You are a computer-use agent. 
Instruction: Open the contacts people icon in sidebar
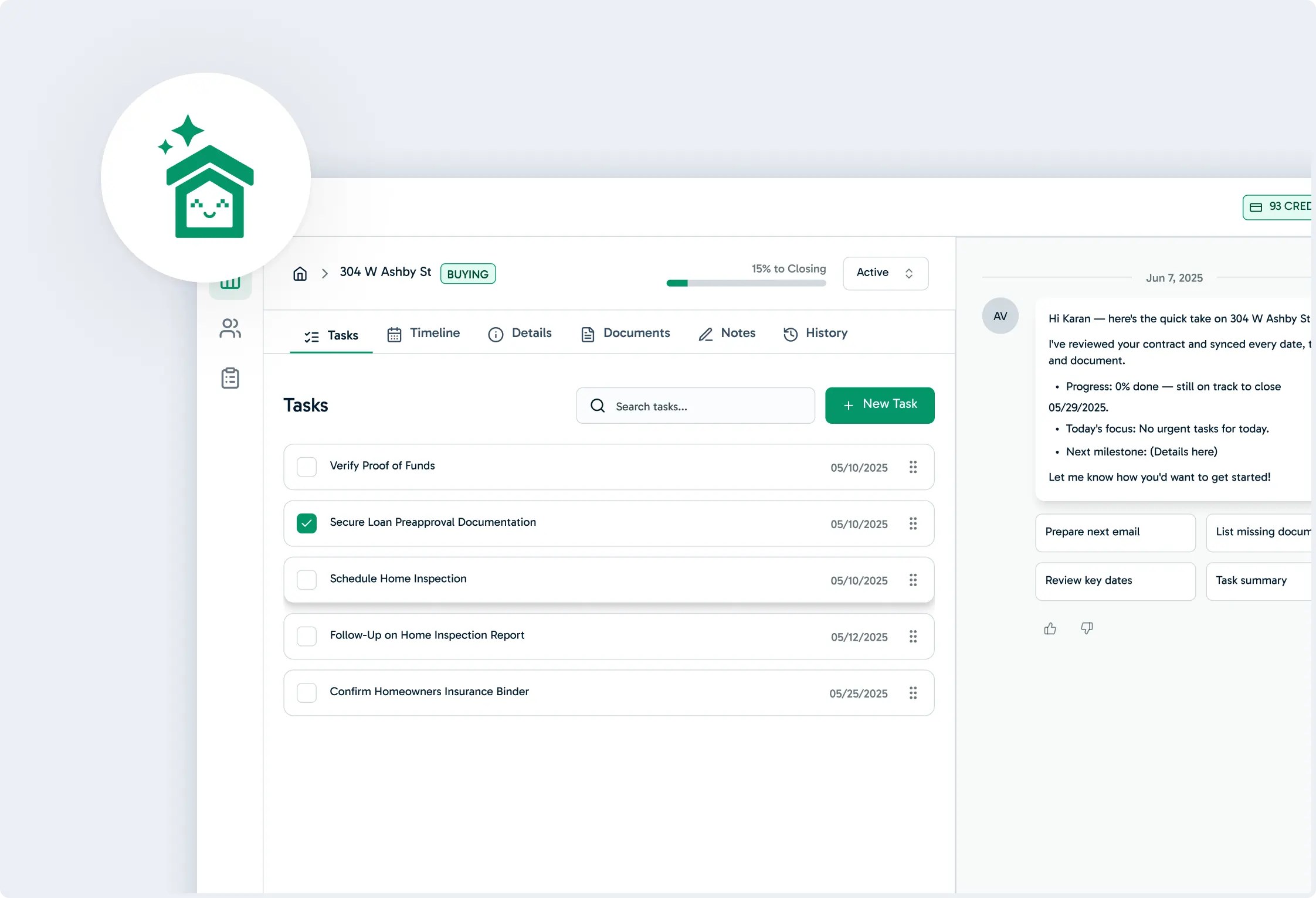click(230, 328)
